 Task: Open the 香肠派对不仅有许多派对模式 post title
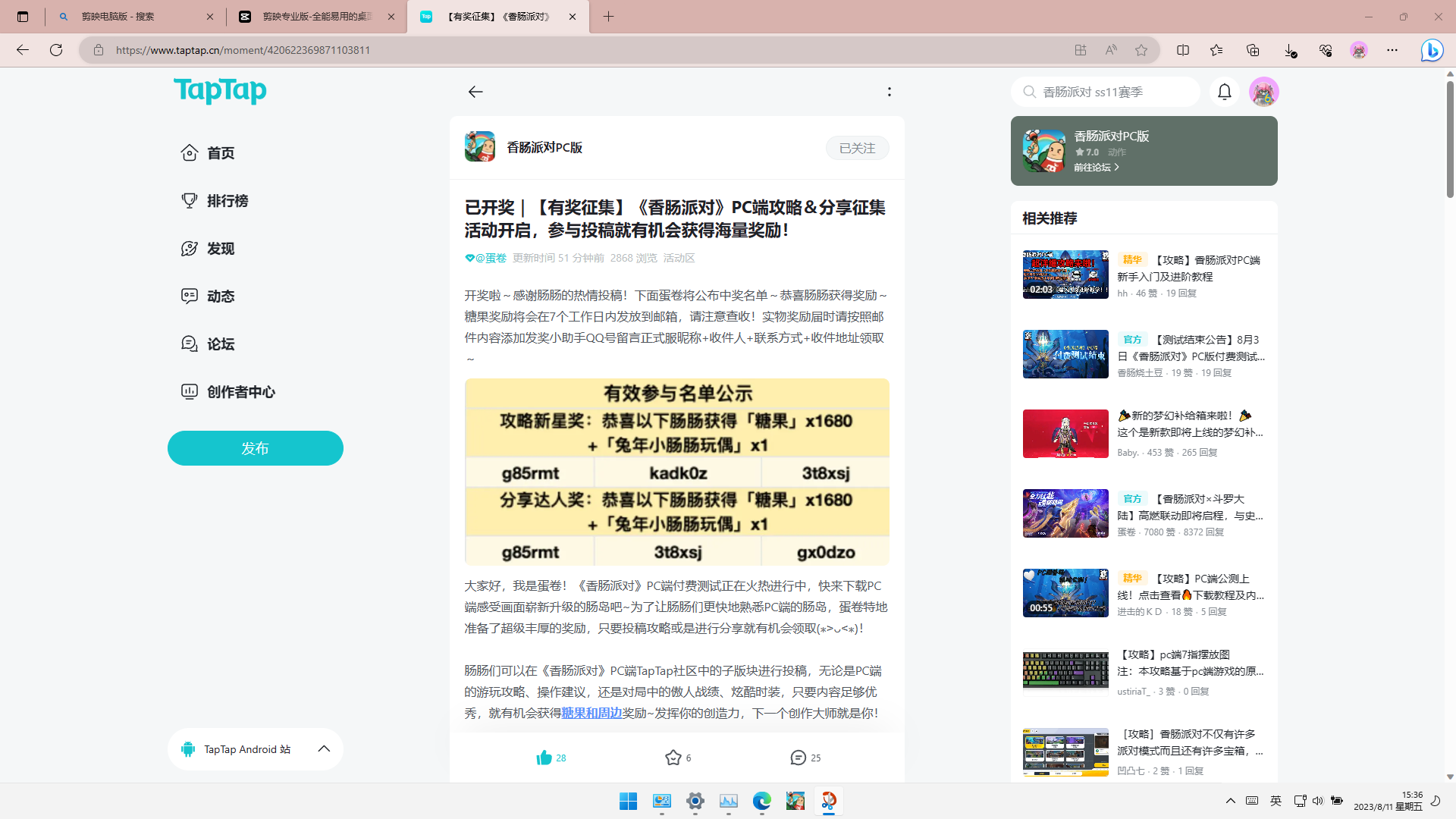click(1191, 742)
